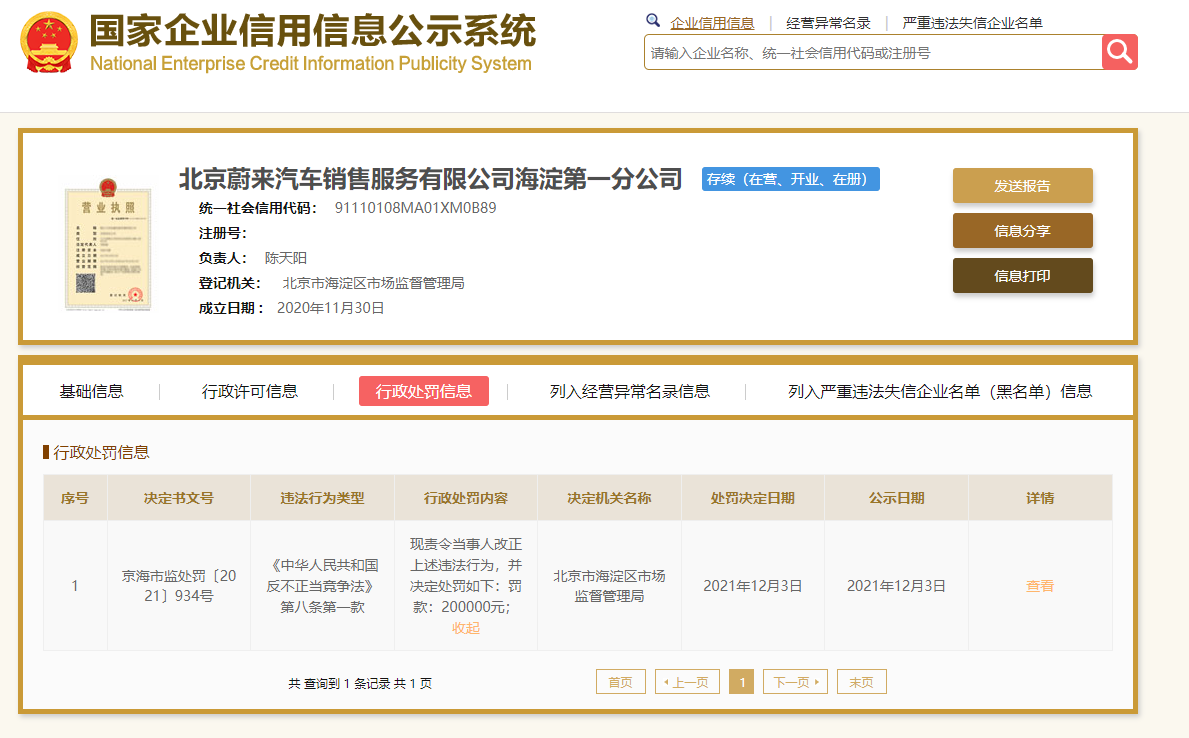Click the company name heading 北京蔚来汽车销售服务有限公司海淀第一分公司
Screen dimensions: 1189x738
pos(430,179)
